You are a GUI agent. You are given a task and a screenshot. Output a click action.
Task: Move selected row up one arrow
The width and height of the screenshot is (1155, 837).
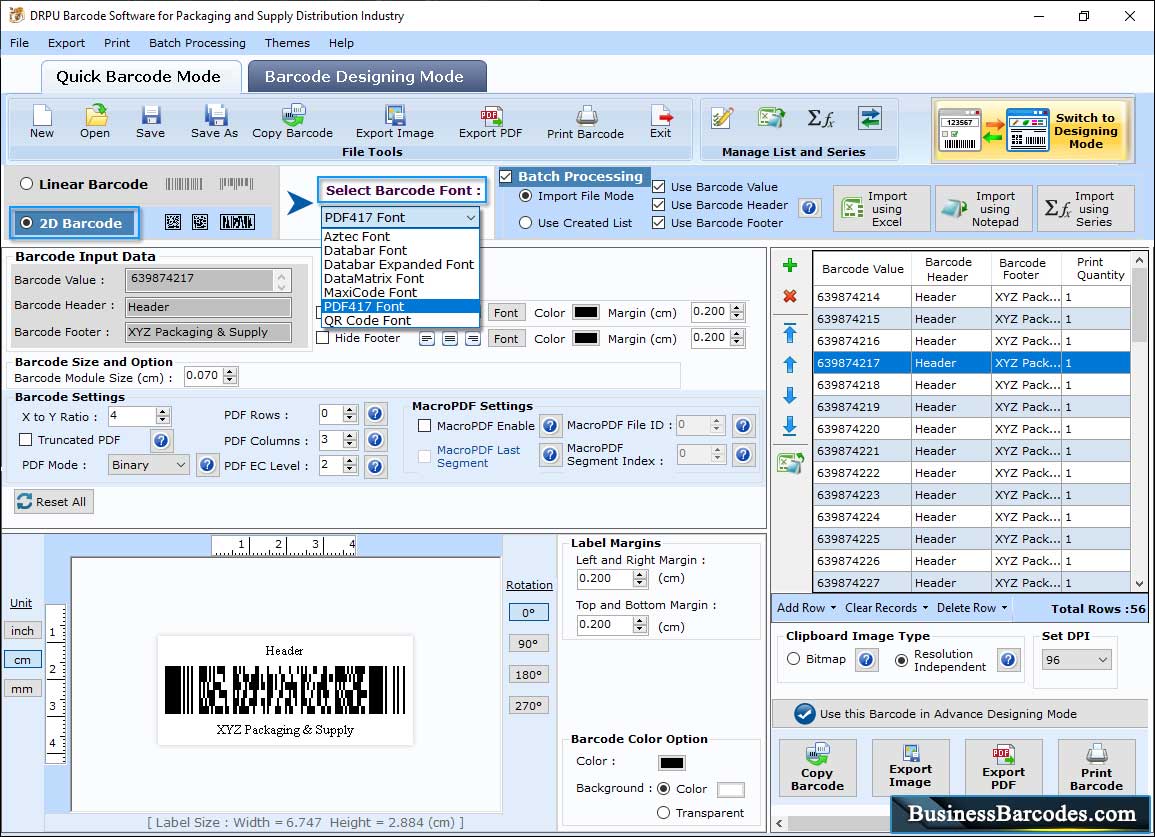point(790,365)
